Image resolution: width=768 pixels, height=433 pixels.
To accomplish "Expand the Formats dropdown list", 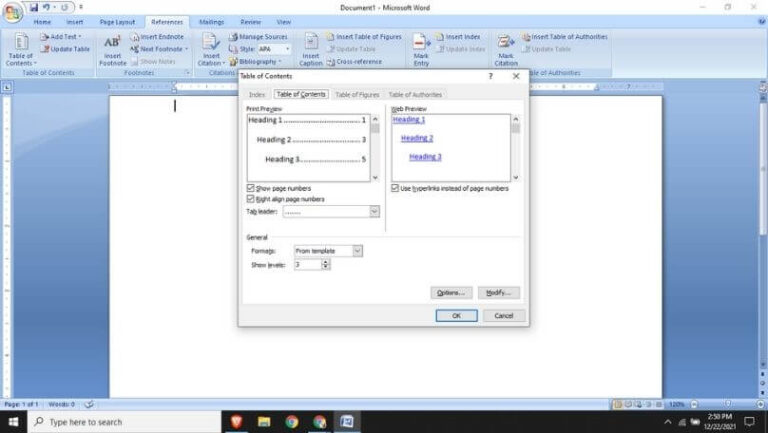I will coord(357,251).
